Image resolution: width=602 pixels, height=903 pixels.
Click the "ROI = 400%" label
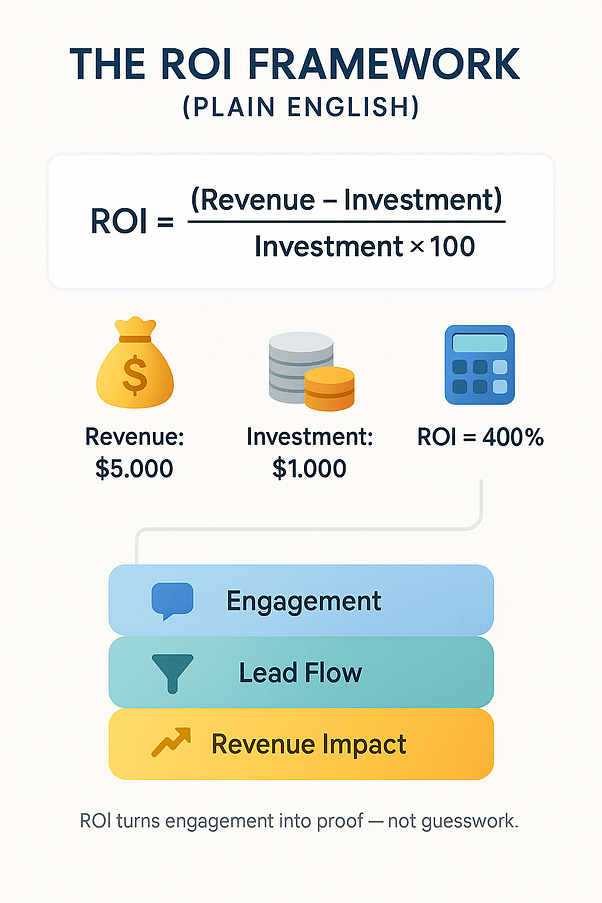coord(479,437)
